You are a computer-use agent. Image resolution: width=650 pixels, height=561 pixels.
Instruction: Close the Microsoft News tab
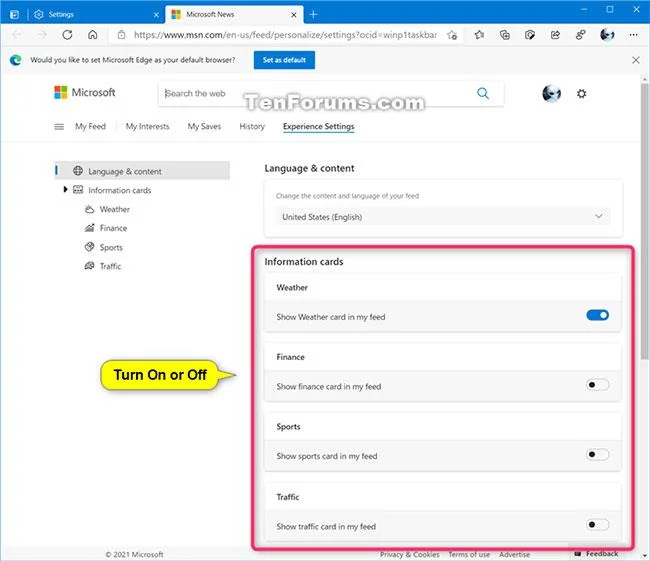point(293,15)
